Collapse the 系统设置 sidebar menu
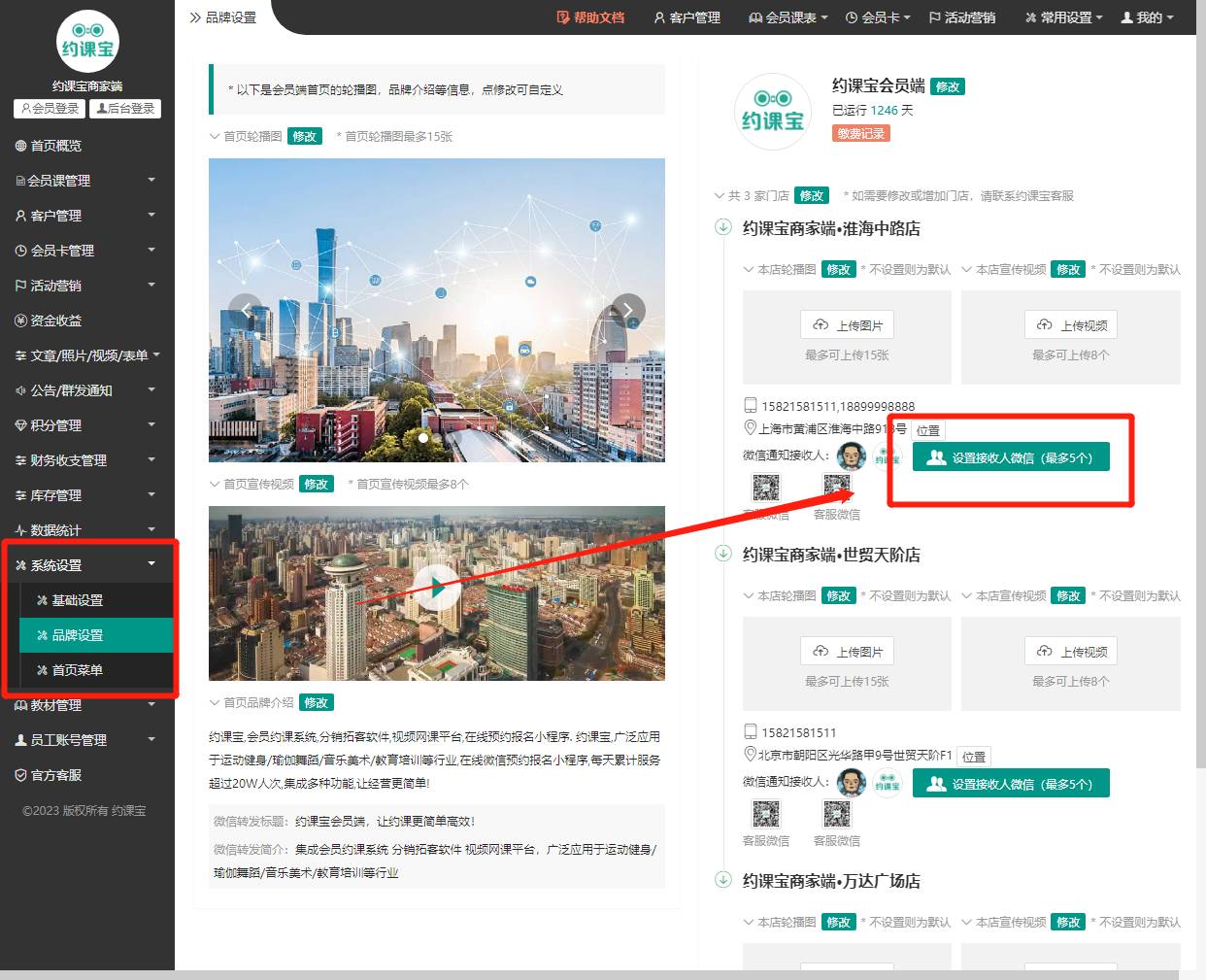This screenshot has width=1206, height=980. tap(87, 565)
